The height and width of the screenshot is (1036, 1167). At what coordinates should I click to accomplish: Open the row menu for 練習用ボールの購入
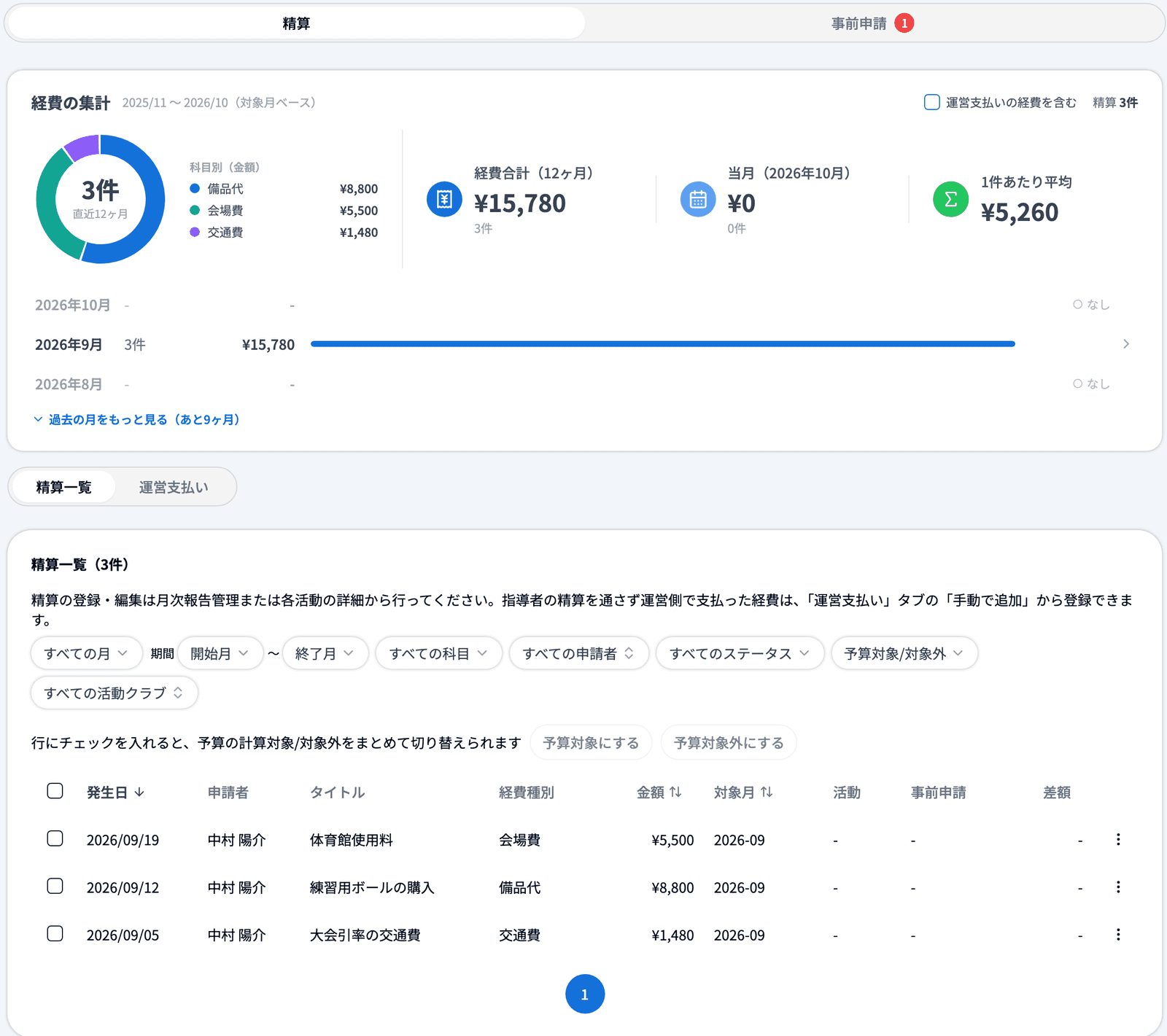pyautogui.click(x=1118, y=887)
